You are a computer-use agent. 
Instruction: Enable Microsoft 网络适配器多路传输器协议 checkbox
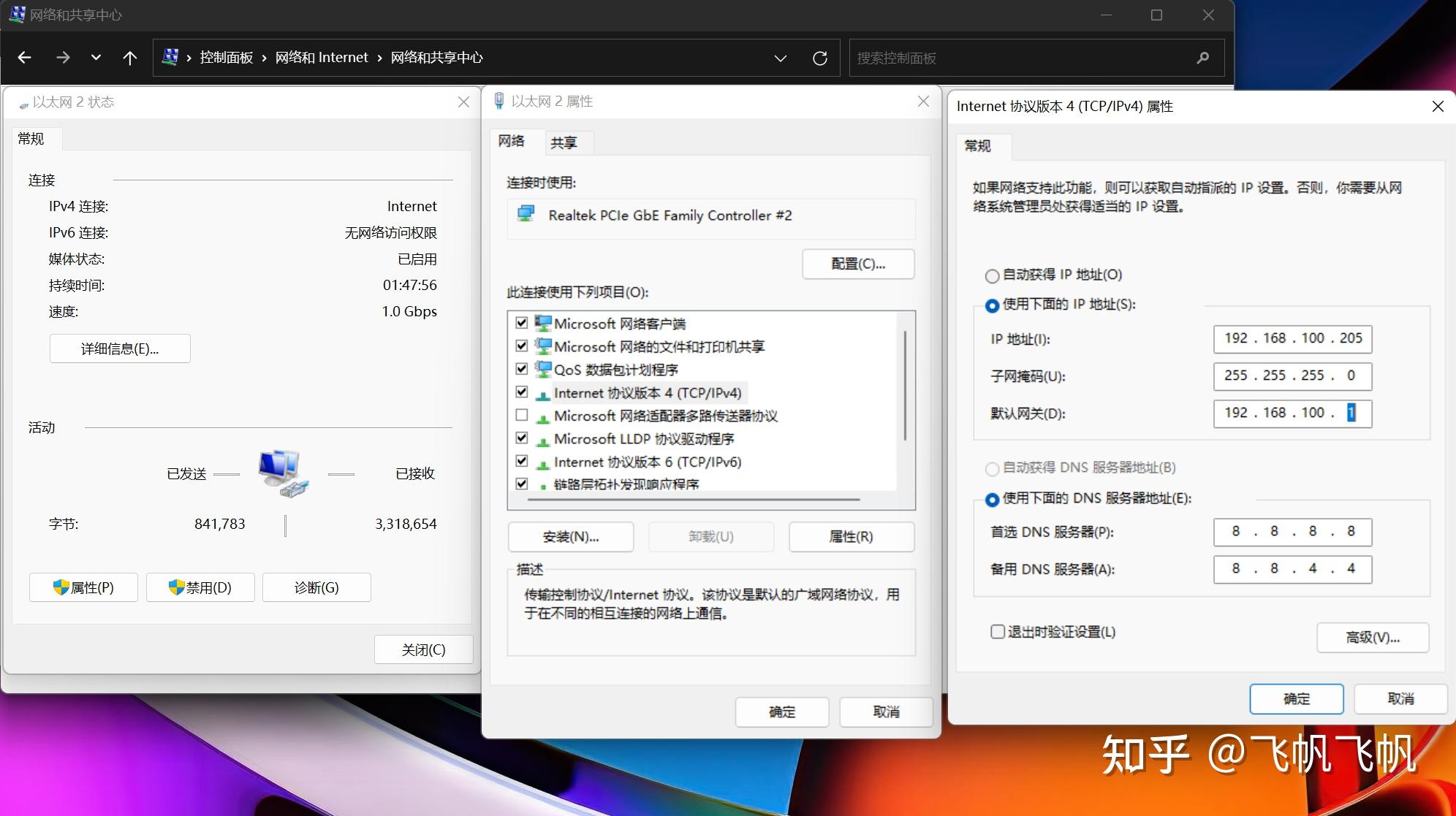pyautogui.click(x=522, y=415)
